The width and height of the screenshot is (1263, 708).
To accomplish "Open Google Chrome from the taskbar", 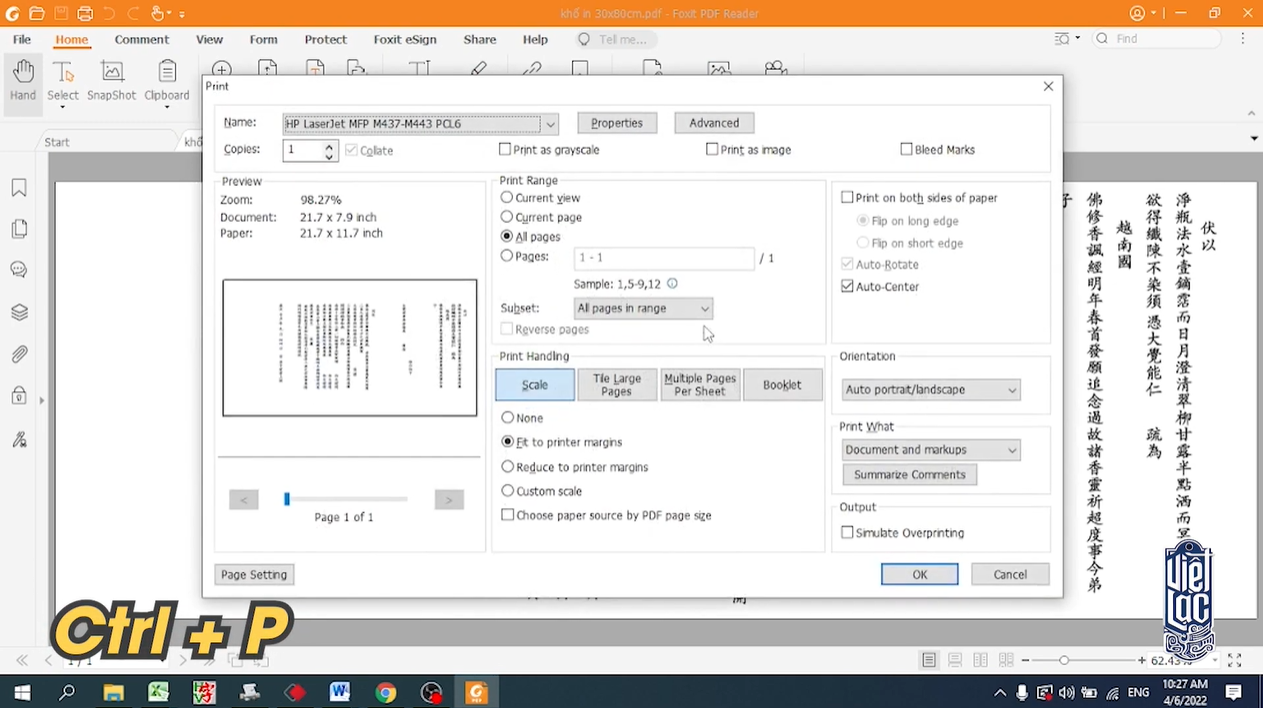I will point(385,692).
